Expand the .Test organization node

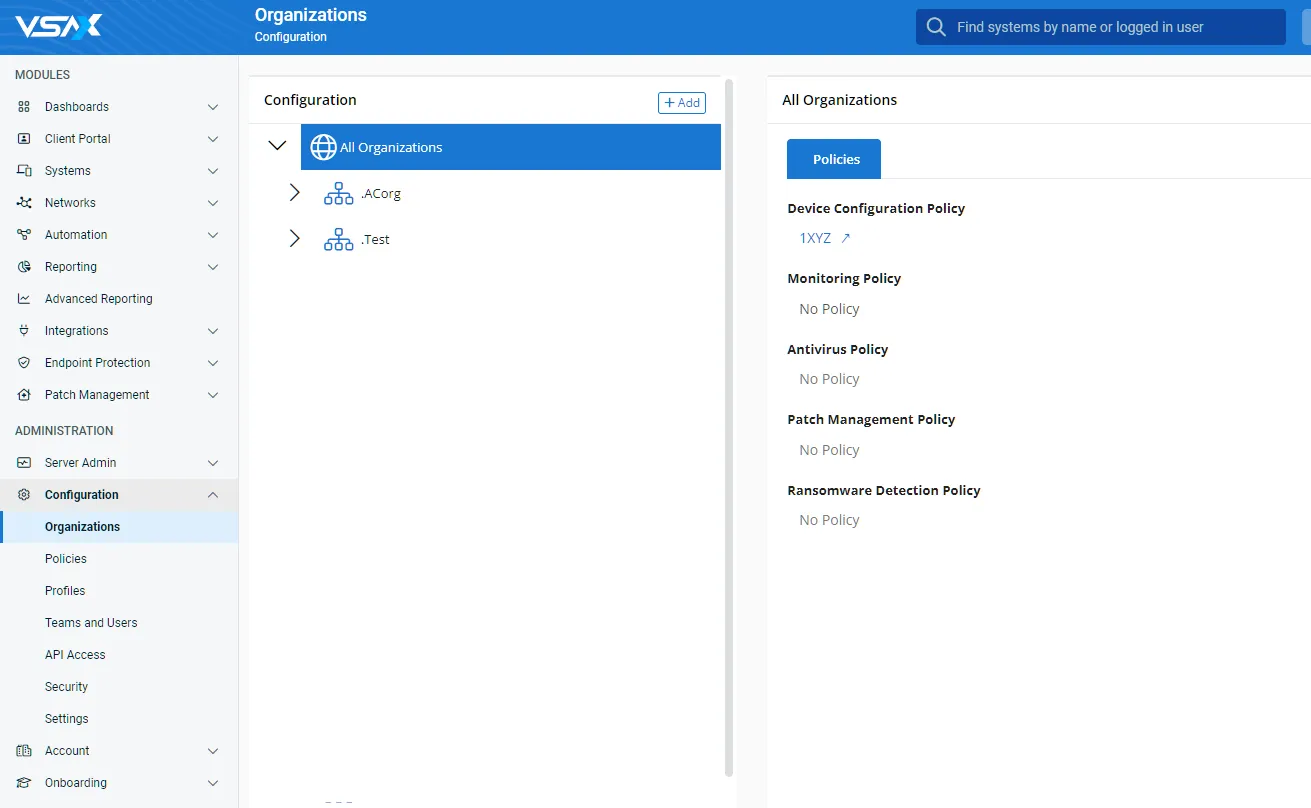point(294,239)
